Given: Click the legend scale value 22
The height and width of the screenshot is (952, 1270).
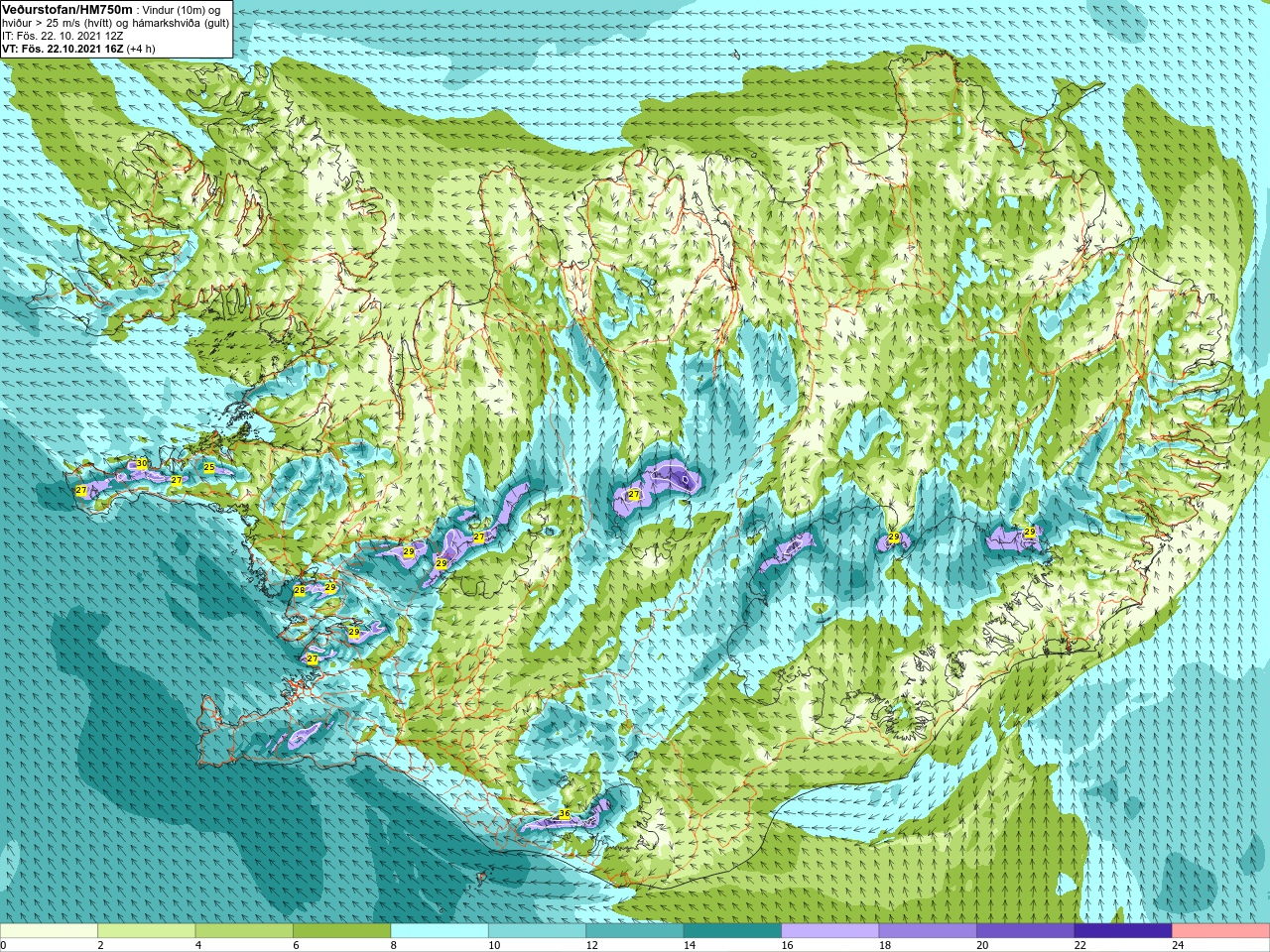Looking at the screenshot, I should pos(1080,946).
